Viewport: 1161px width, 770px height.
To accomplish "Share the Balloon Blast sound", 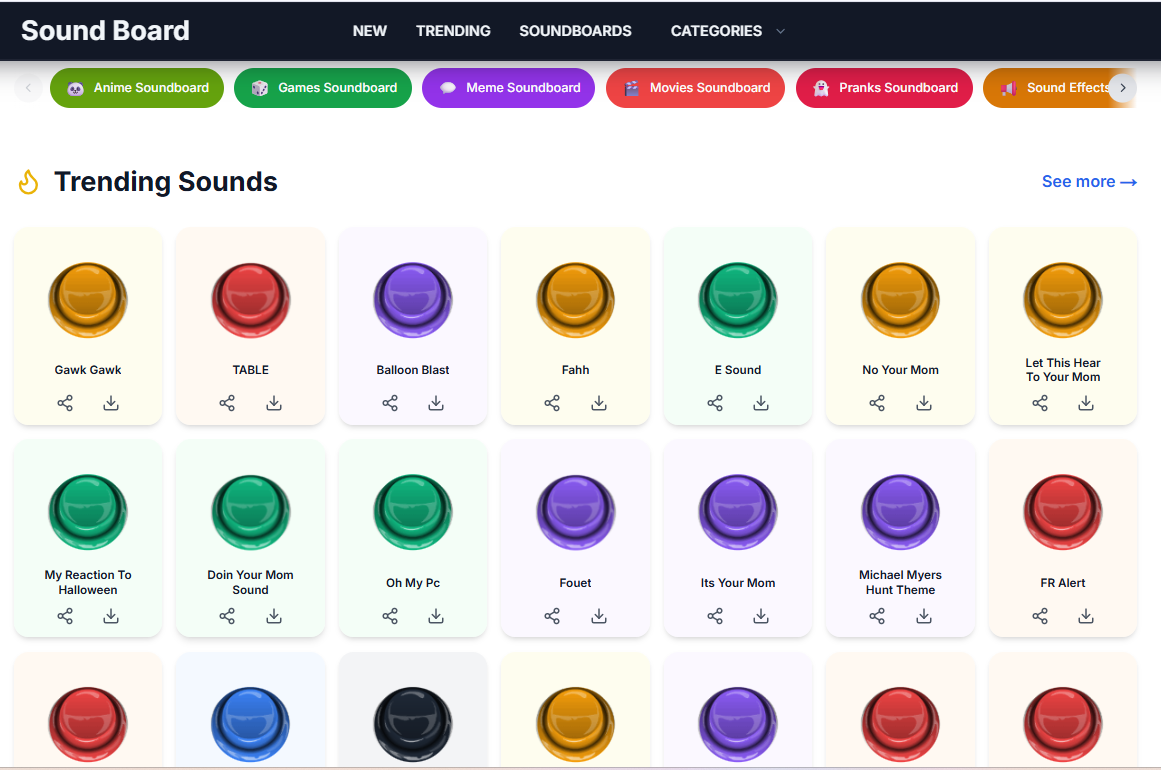I will (389, 403).
